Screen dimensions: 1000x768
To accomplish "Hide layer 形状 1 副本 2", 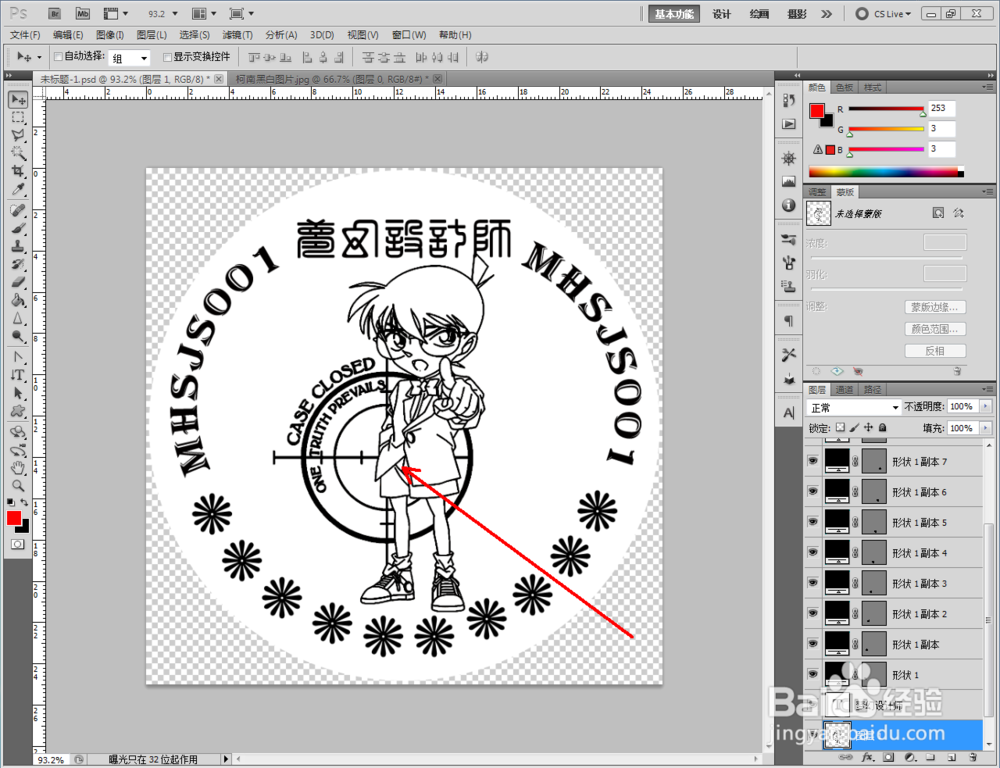I will 812,614.
